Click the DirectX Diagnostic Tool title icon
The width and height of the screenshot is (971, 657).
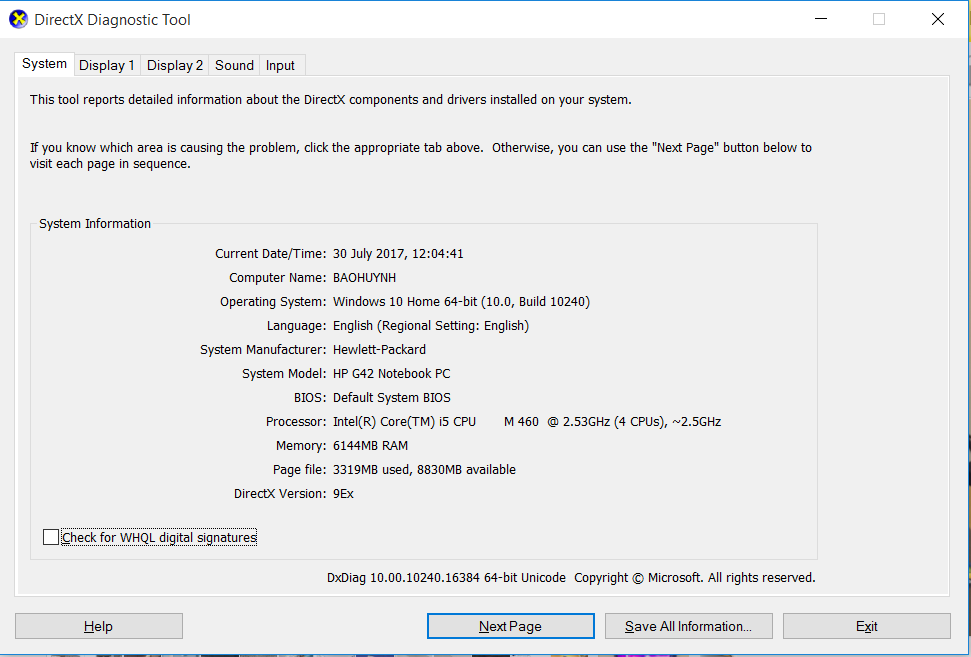pyautogui.click(x=19, y=19)
